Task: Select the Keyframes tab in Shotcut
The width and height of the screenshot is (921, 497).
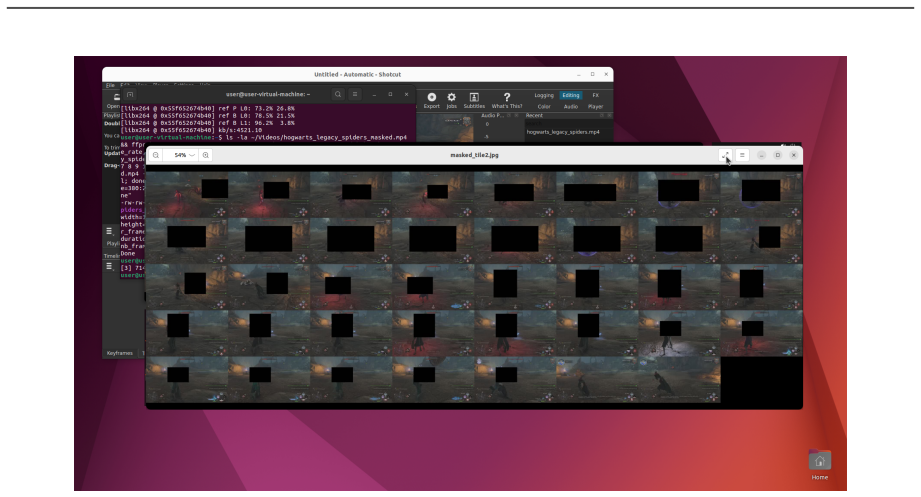Action: click(120, 353)
